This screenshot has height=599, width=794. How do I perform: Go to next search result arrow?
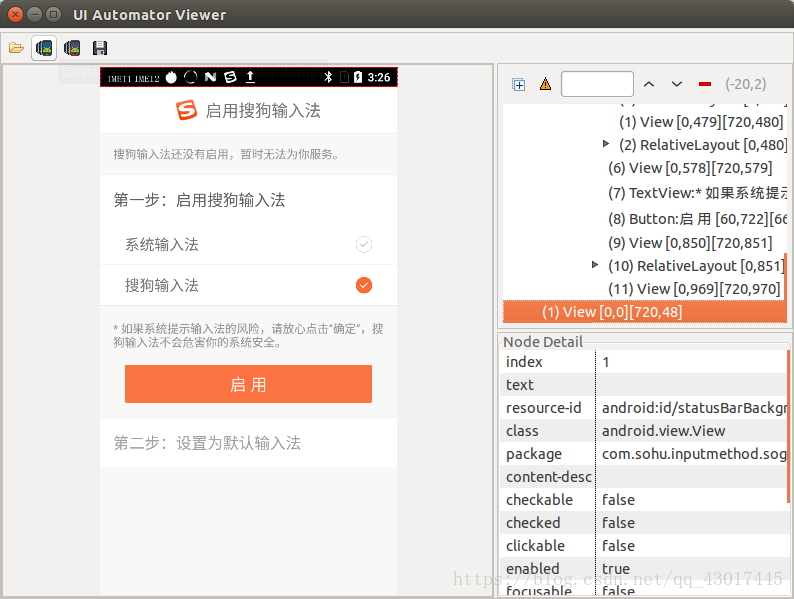(677, 84)
